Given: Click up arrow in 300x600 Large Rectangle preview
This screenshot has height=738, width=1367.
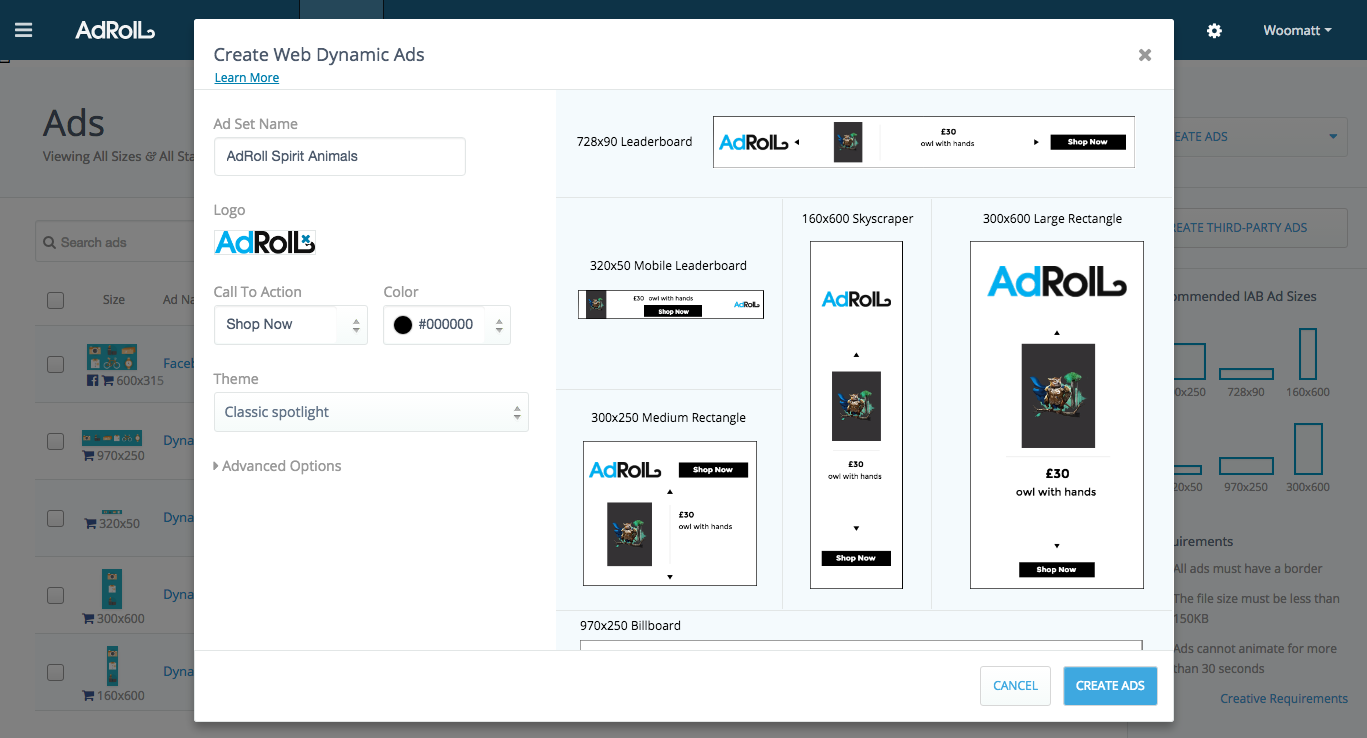Looking at the screenshot, I should tap(1057, 332).
